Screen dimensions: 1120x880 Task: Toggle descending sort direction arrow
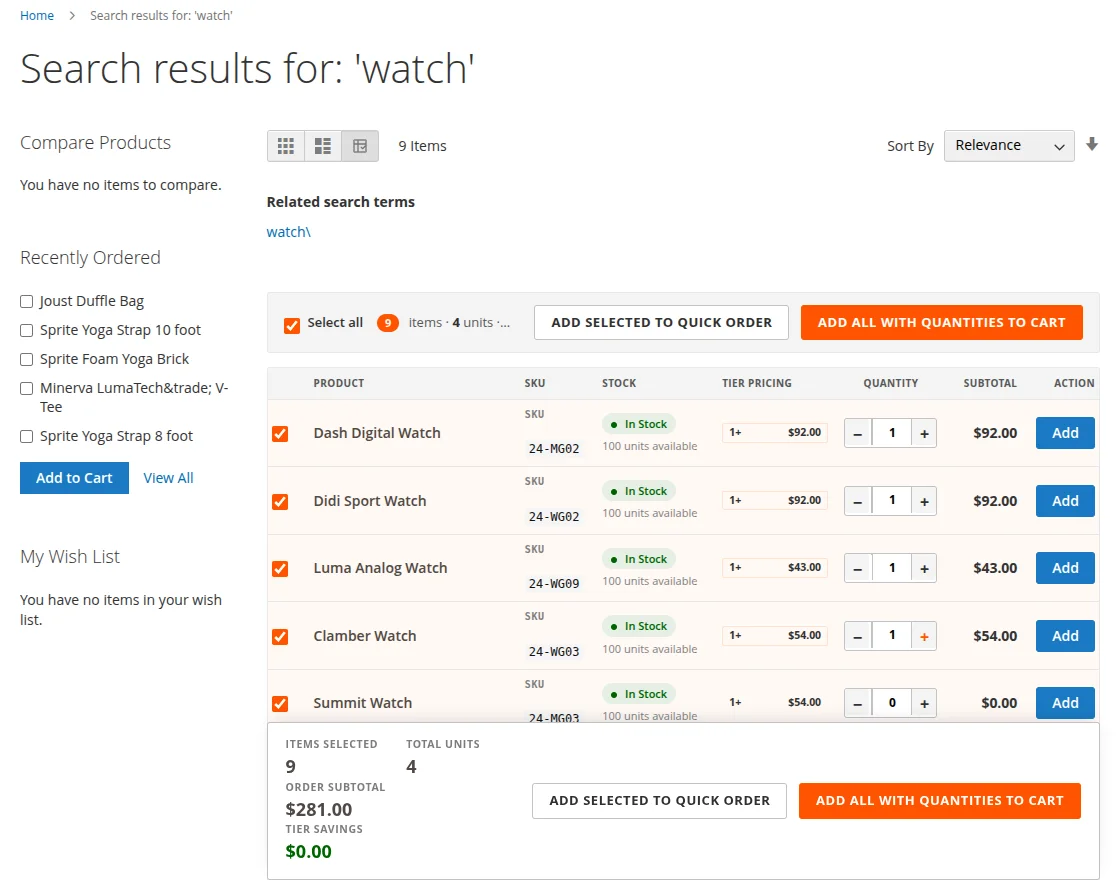[x=1091, y=145]
